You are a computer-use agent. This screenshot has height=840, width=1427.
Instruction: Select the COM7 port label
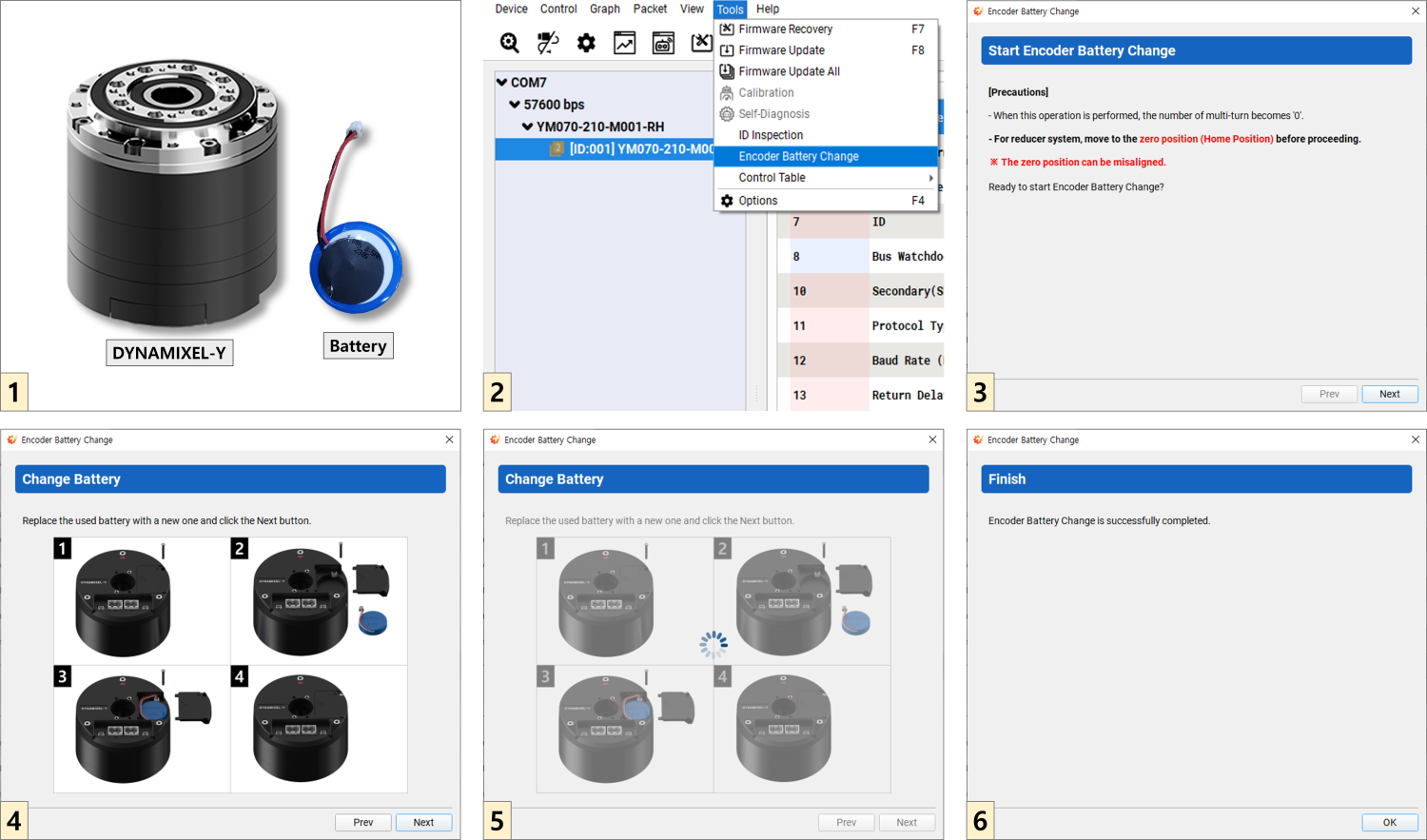click(529, 83)
